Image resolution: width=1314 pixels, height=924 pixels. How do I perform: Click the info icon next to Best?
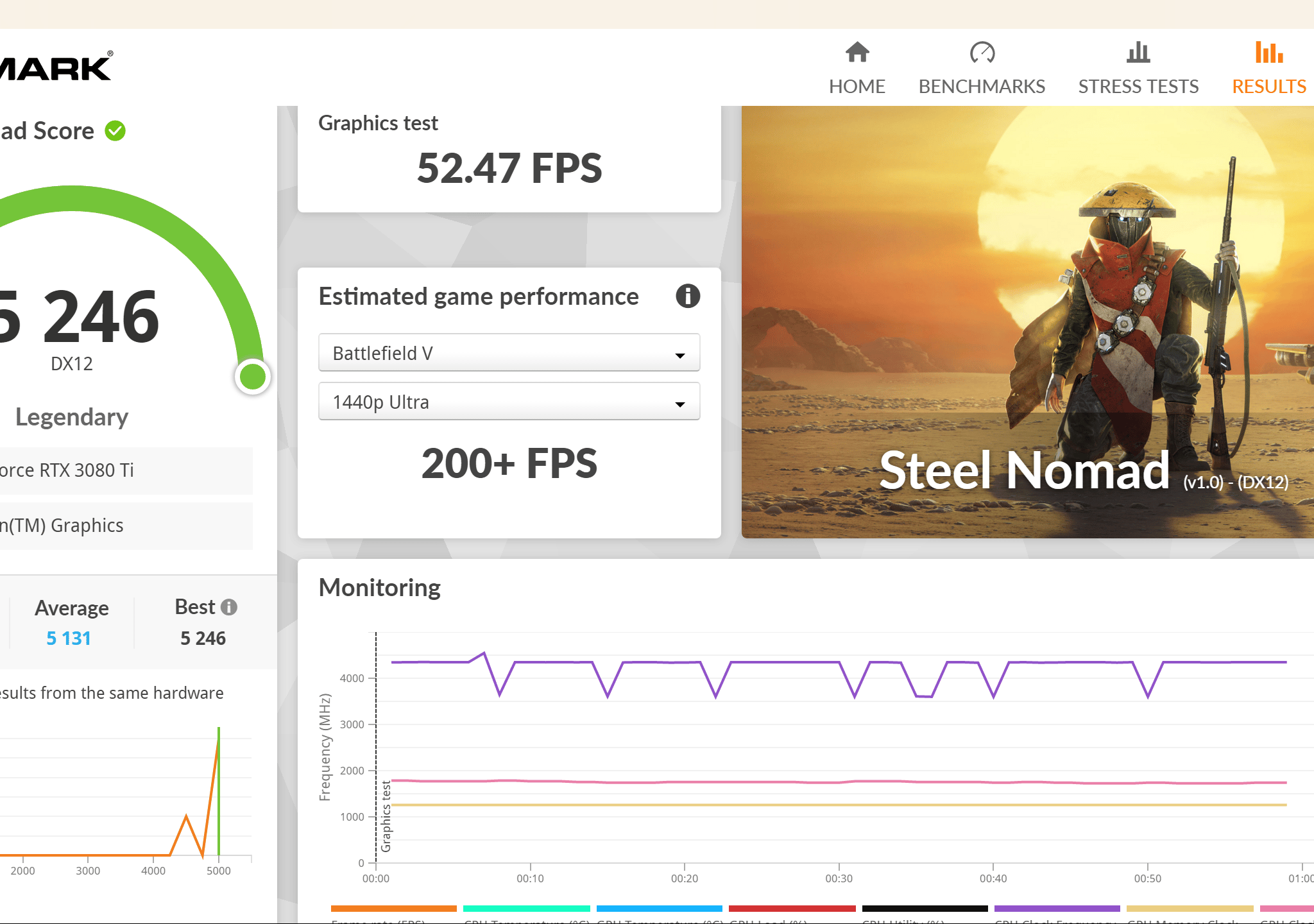click(x=229, y=607)
